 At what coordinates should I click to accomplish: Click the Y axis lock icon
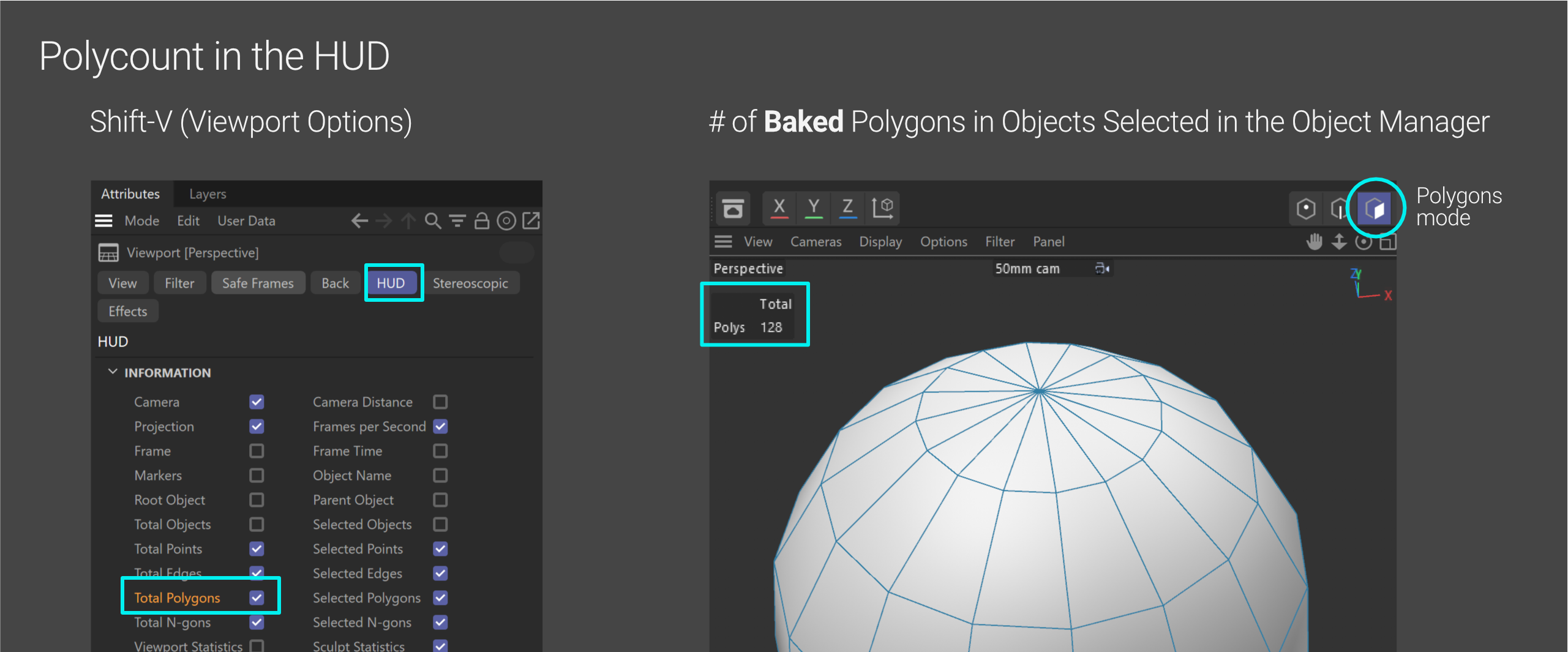click(x=813, y=208)
